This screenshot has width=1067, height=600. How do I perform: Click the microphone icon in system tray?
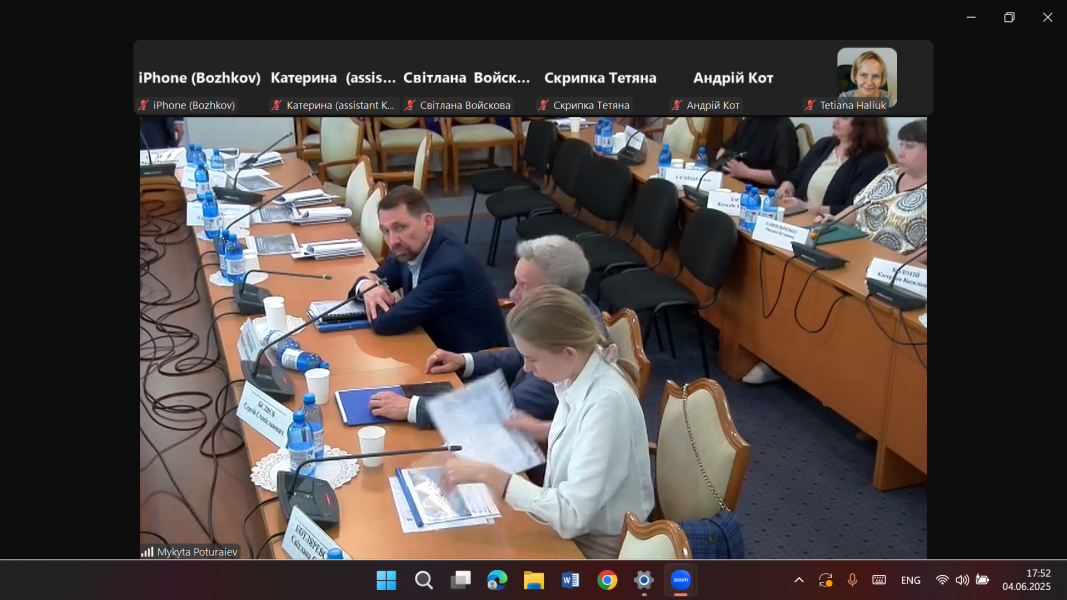point(852,580)
